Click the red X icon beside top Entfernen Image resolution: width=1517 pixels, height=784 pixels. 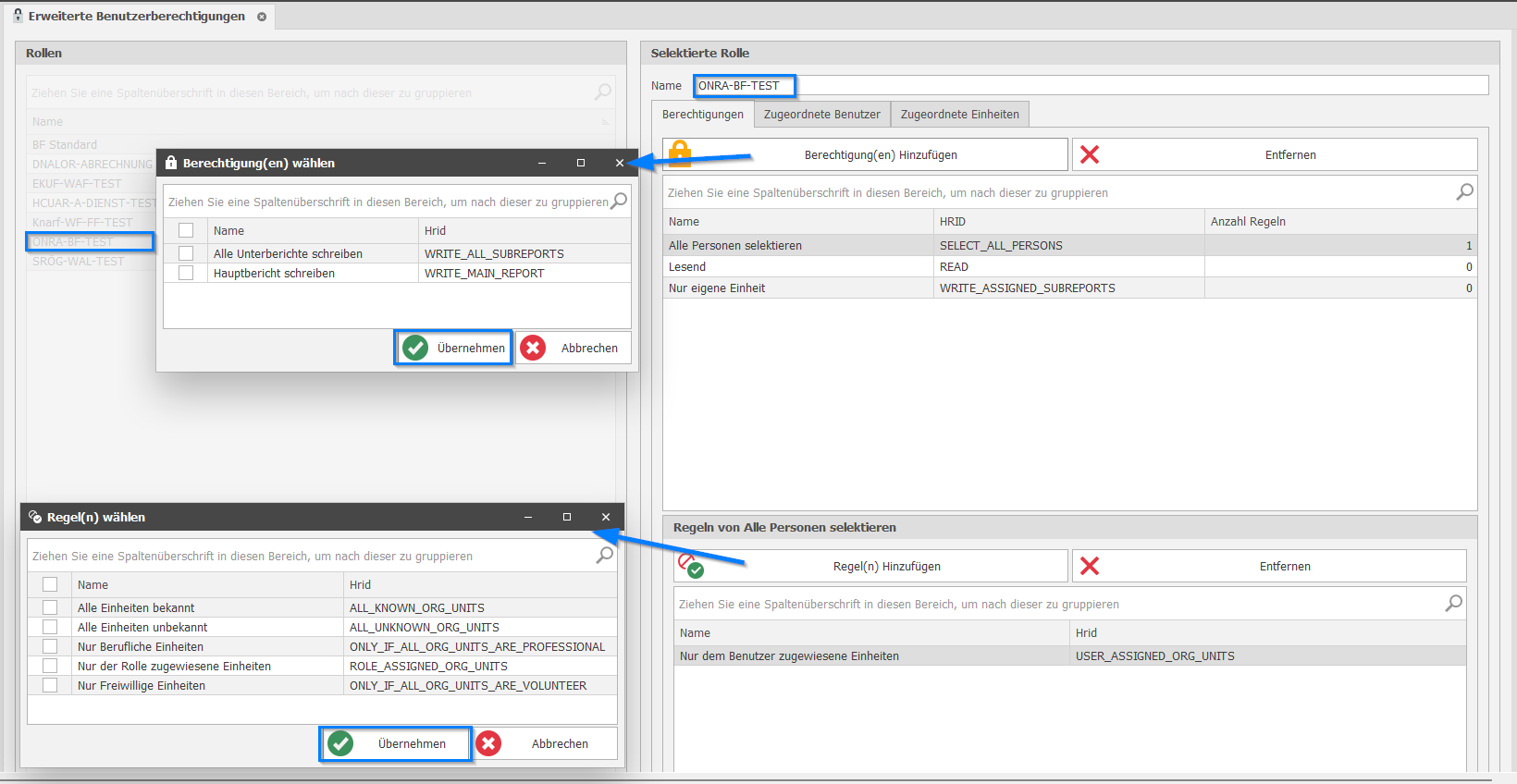click(x=1090, y=154)
